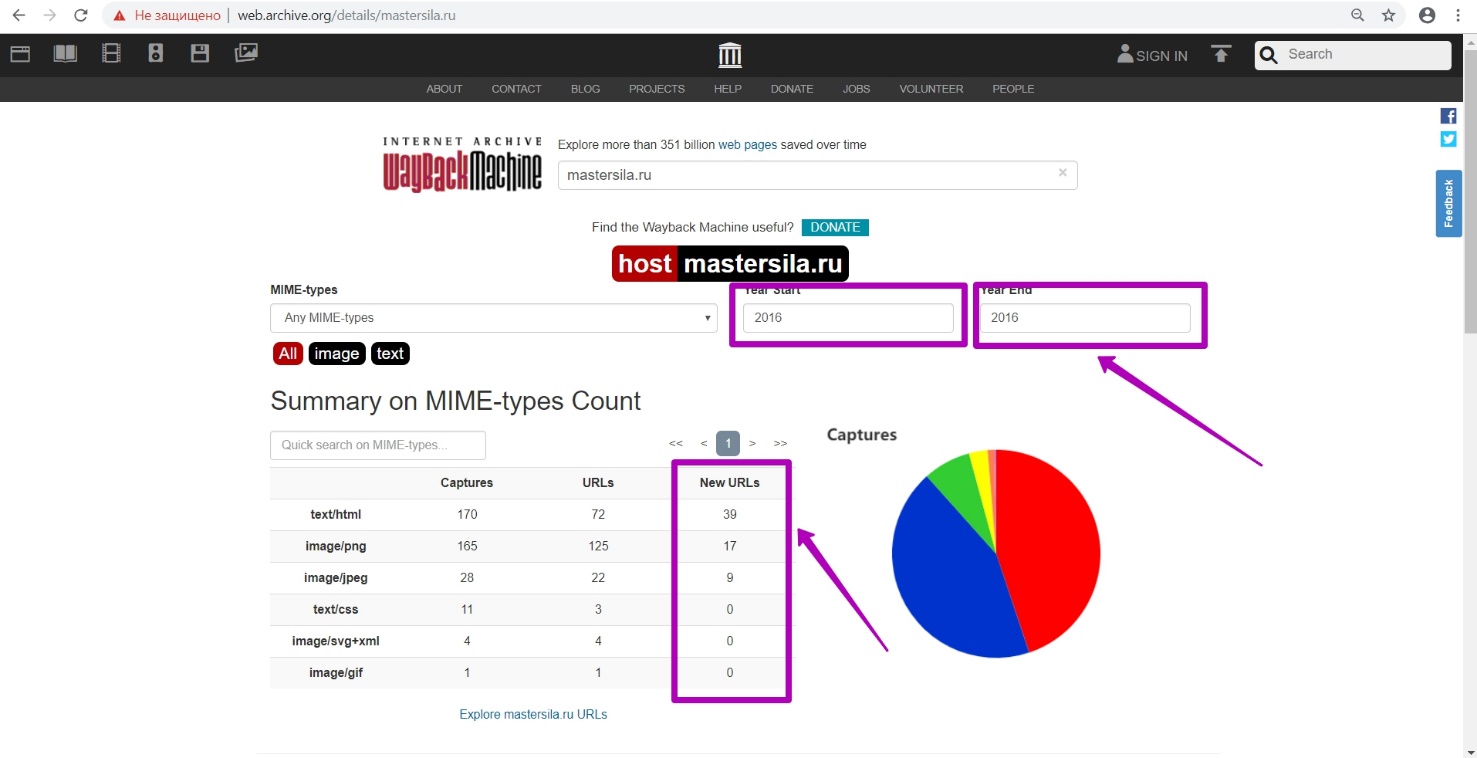Click the Upload arrow icon
The width and height of the screenshot is (1477, 758).
(1221, 54)
